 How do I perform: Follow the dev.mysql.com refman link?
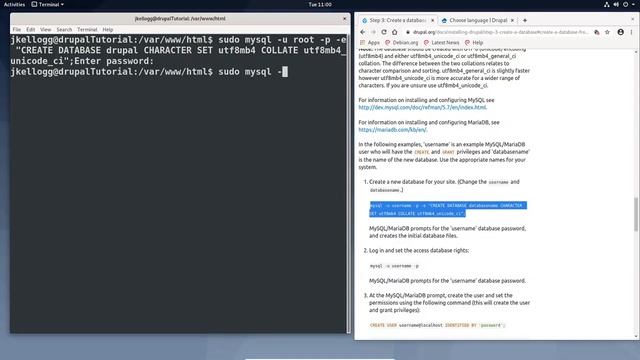click(x=422, y=107)
